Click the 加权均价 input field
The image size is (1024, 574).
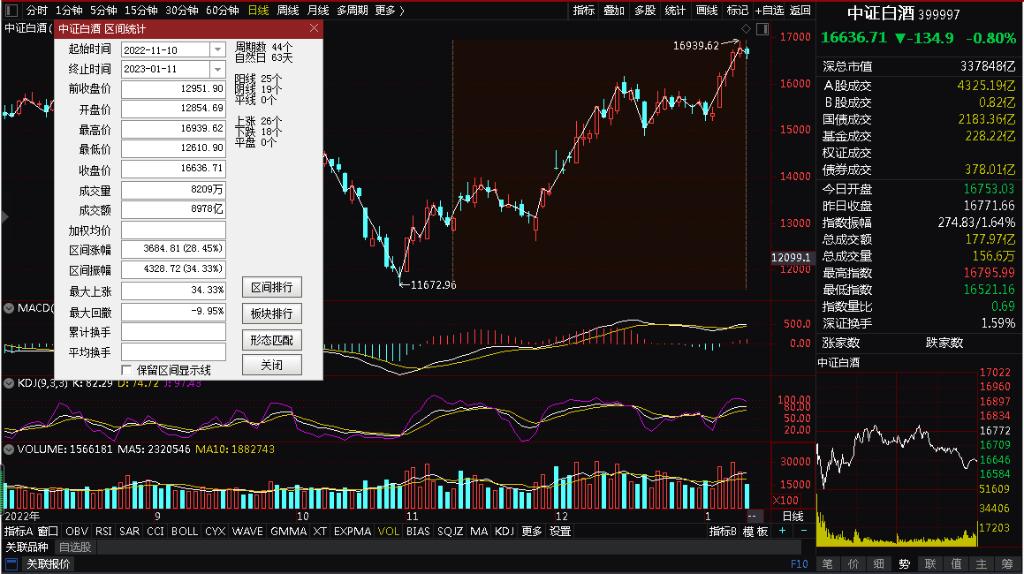point(173,230)
